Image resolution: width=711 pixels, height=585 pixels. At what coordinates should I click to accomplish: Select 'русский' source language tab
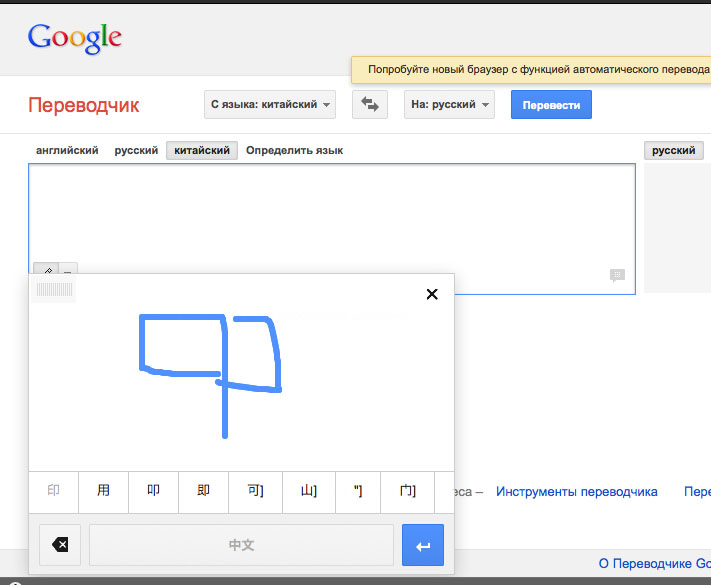point(136,150)
